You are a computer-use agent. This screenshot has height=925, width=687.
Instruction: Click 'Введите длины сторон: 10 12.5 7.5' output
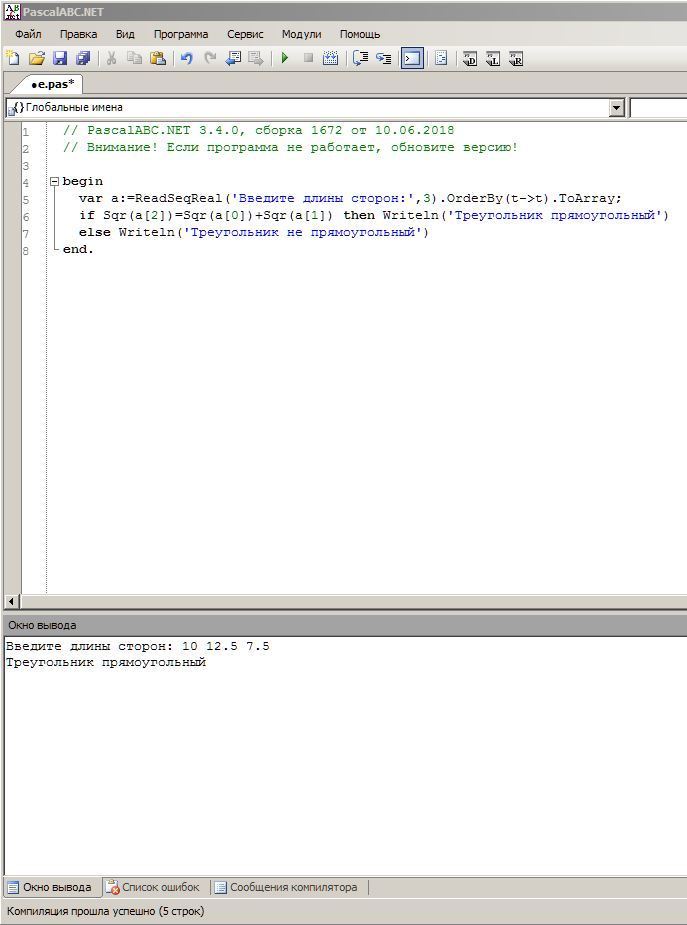coord(137,646)
